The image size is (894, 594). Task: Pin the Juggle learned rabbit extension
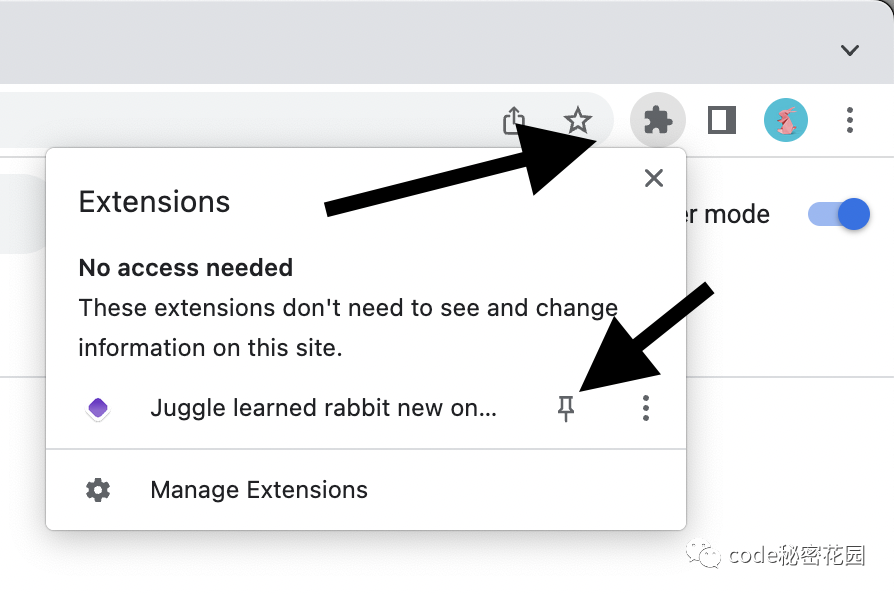point(566,409)
